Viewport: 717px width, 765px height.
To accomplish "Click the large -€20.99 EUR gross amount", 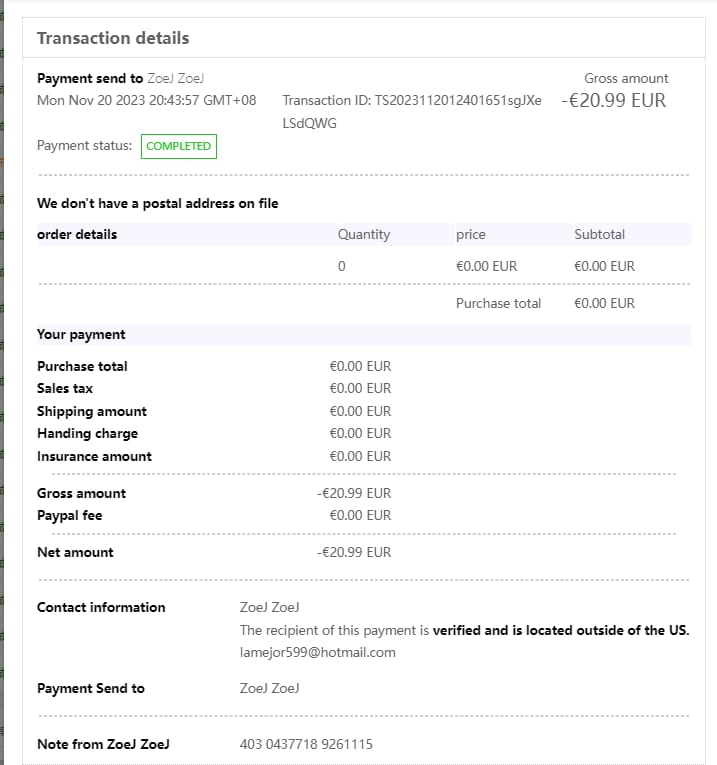I will coord(613,100).
